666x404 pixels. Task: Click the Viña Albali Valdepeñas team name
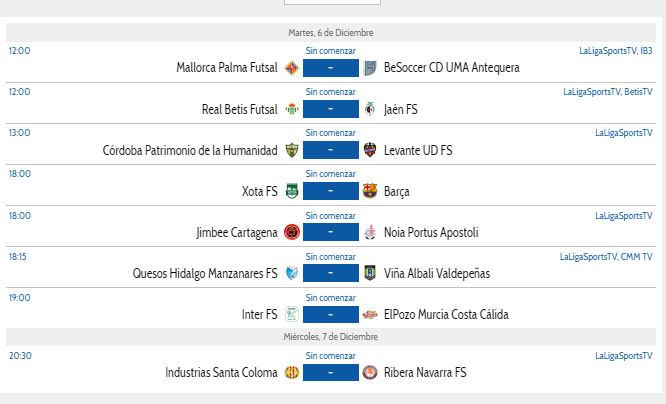click(x=437, y=274)
